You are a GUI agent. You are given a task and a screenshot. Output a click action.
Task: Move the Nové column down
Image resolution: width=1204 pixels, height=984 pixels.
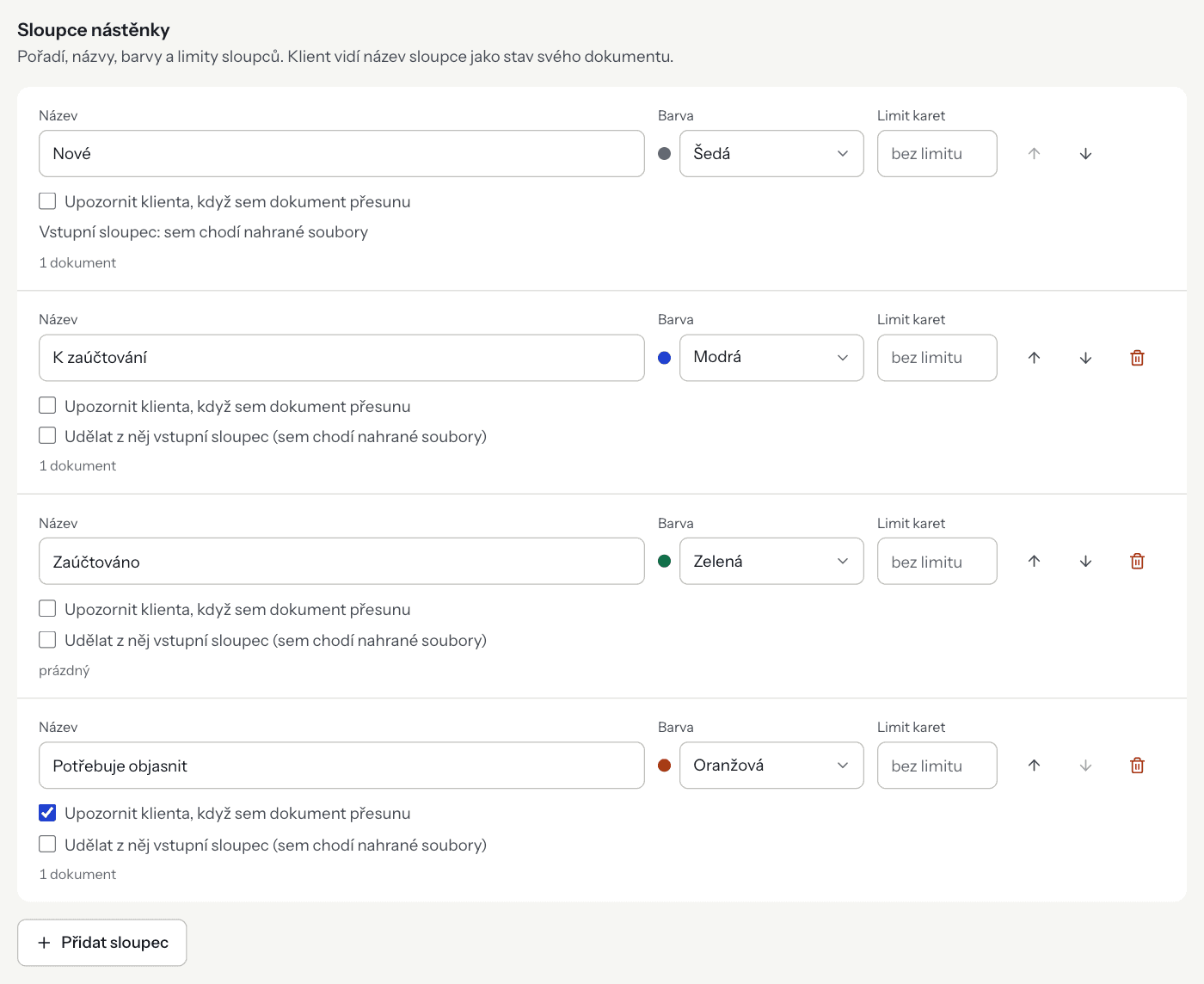pos(1085,154)
